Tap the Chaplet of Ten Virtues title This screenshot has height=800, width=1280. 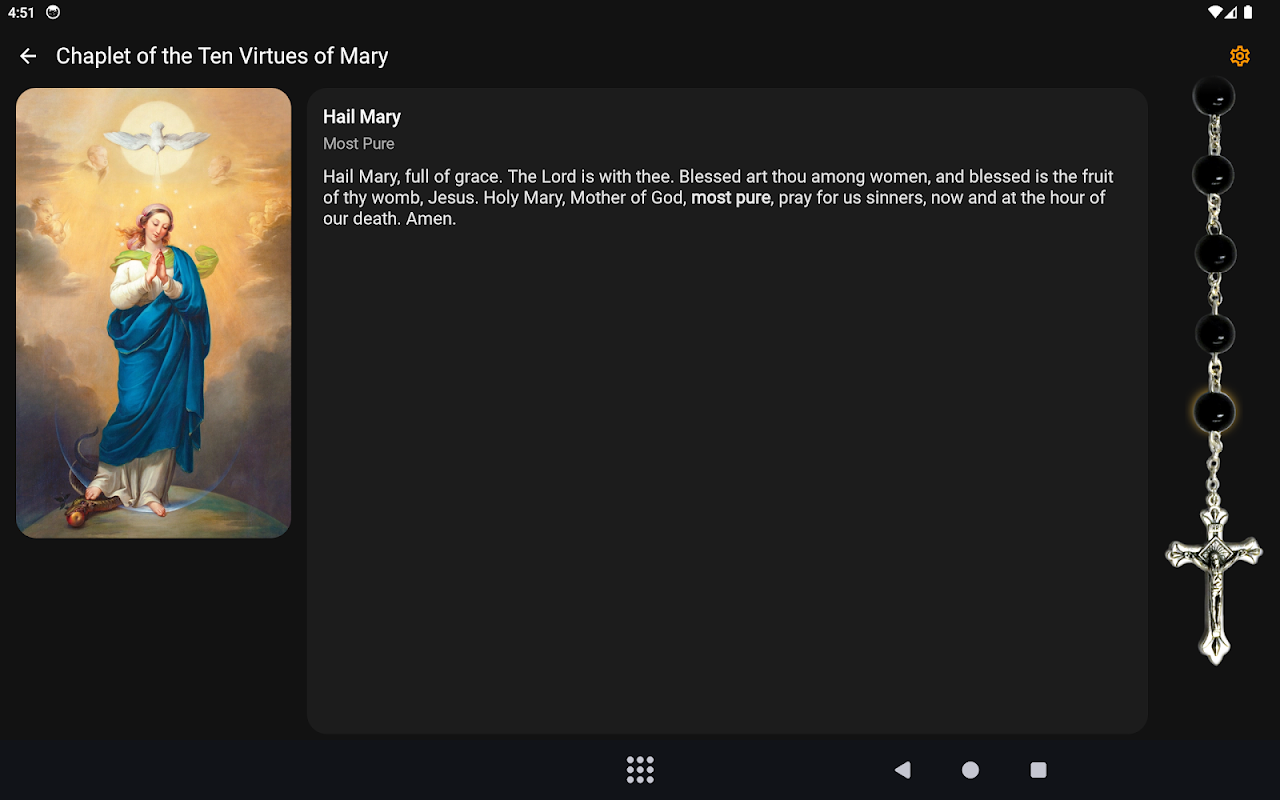click(222, 56)
